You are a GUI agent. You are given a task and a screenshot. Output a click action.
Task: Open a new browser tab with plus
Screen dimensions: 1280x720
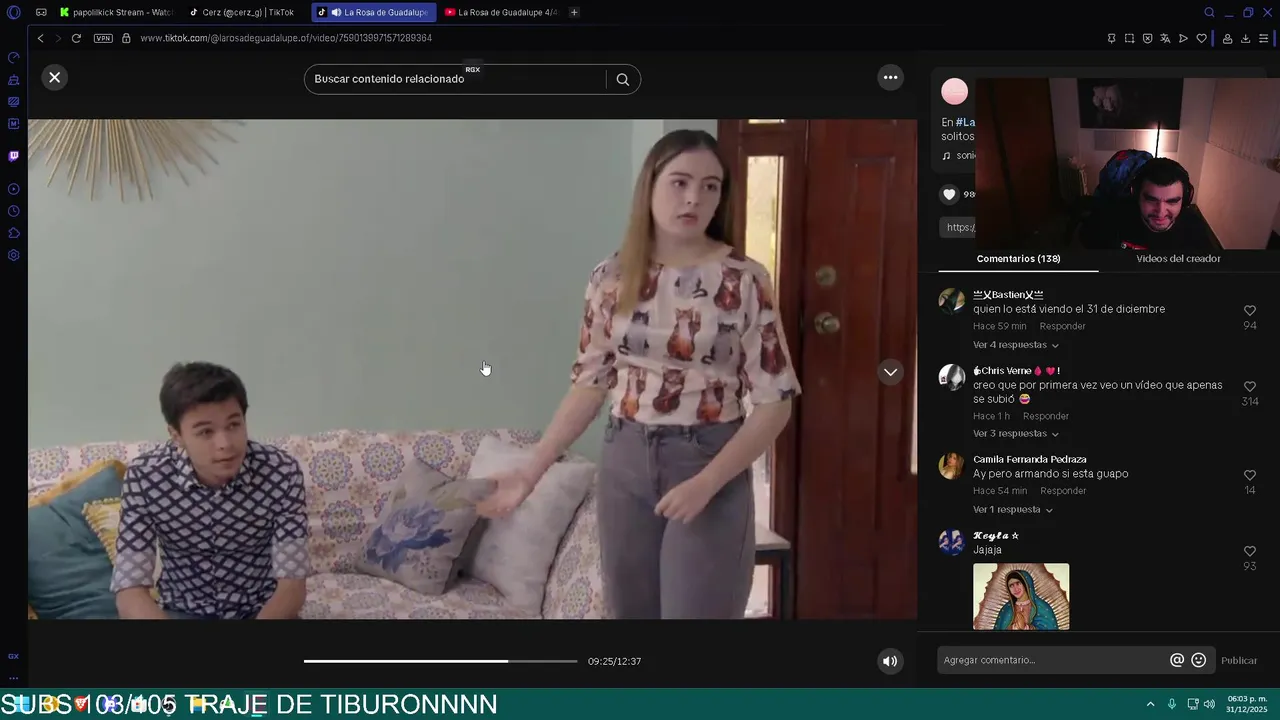[574, 12]
